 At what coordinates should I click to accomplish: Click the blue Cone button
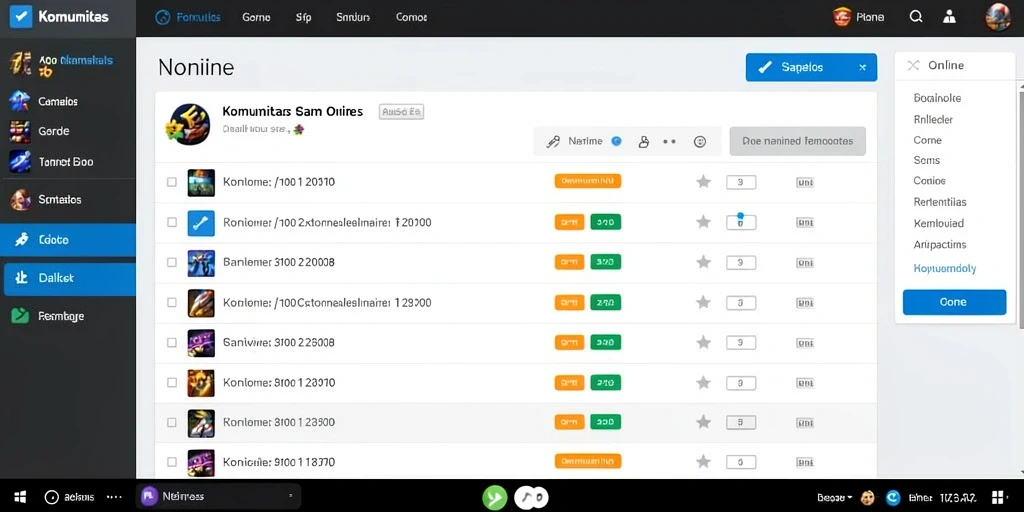point(954,302)
